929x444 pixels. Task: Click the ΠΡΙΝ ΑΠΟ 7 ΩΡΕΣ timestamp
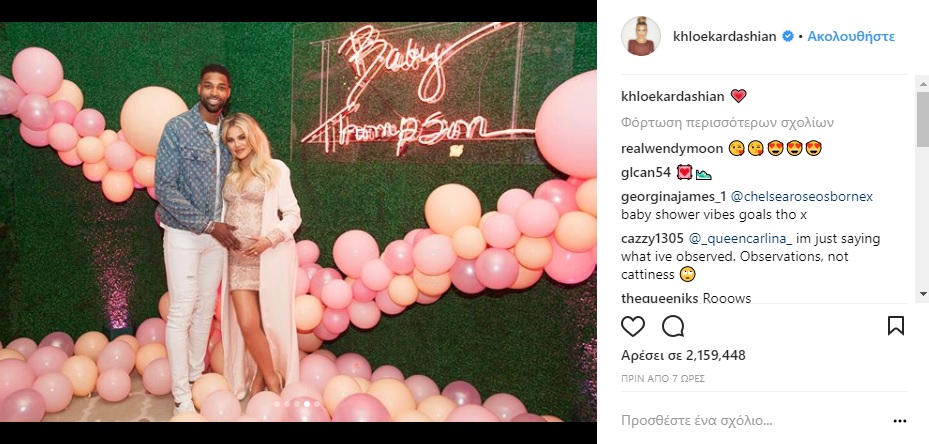[662, 379]
